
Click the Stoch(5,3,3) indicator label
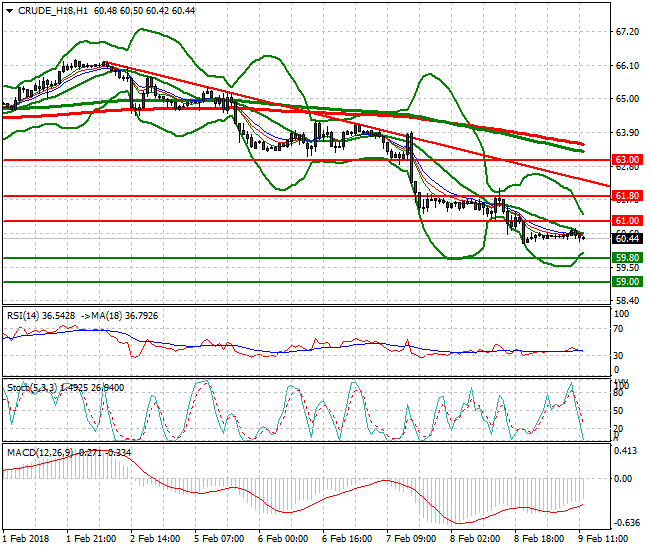pyautogui.click(x=32, y=388)
